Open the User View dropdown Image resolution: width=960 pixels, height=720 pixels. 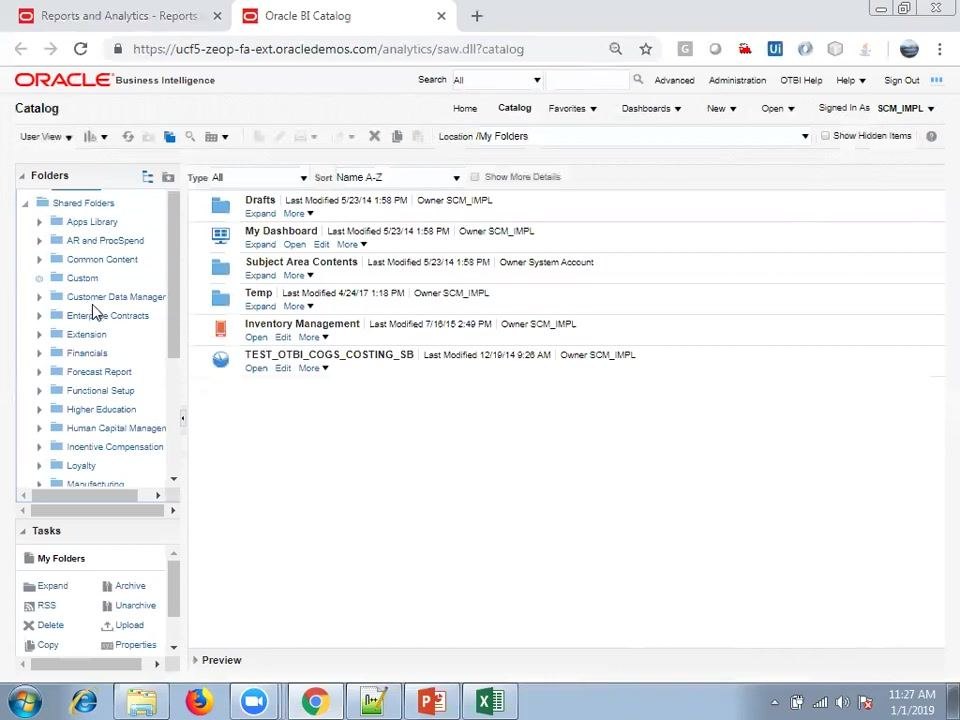46,137
